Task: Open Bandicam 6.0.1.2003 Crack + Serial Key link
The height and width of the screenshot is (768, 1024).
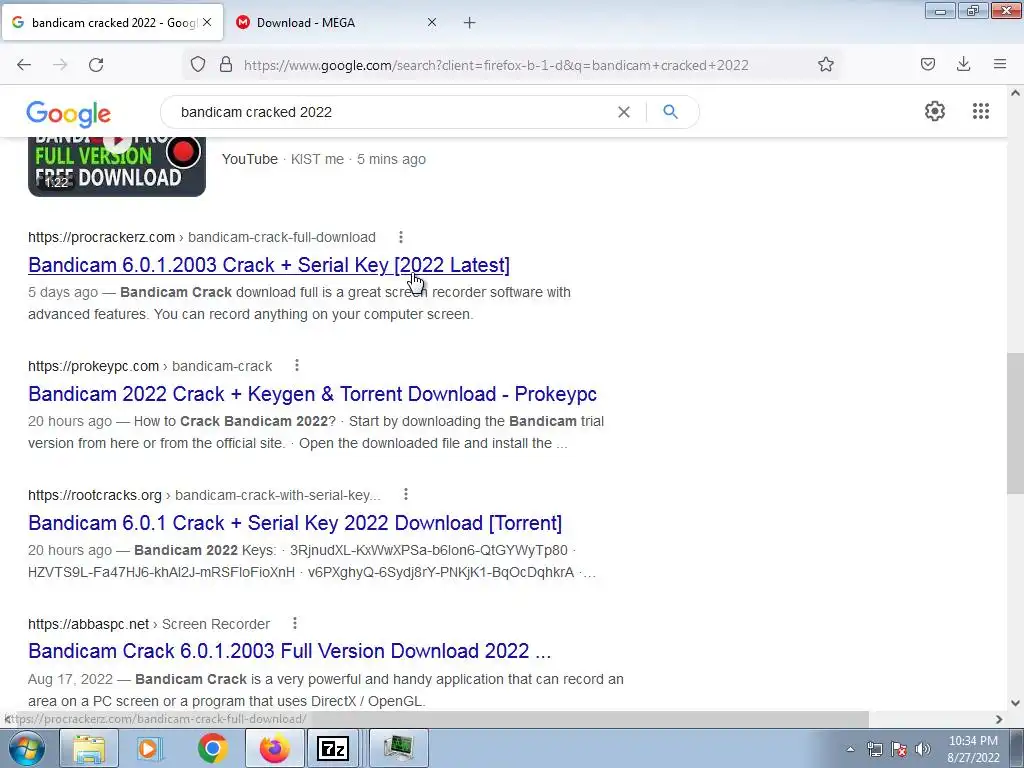Action: 269,264
